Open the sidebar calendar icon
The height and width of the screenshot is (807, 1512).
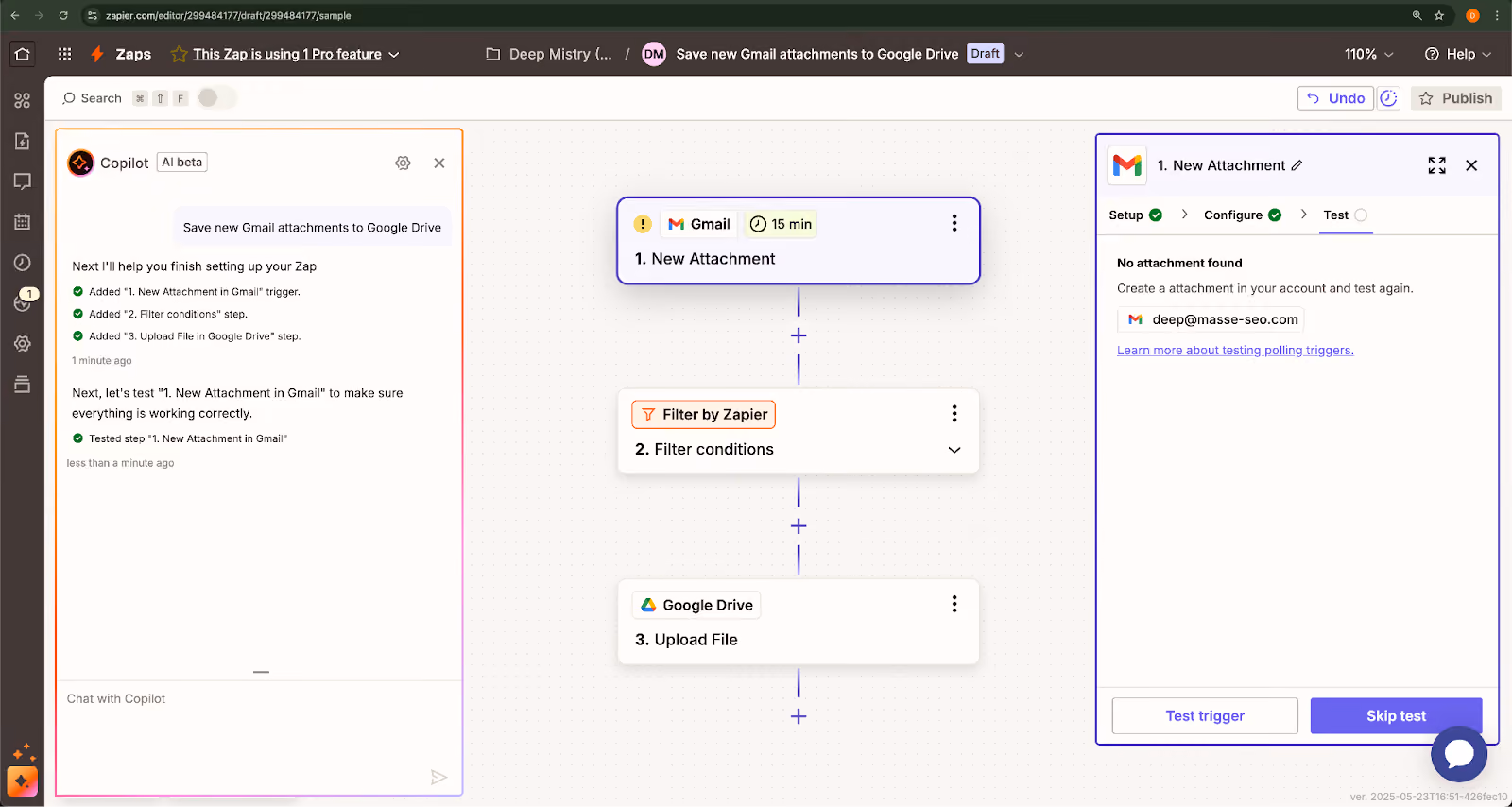(23, 222)
